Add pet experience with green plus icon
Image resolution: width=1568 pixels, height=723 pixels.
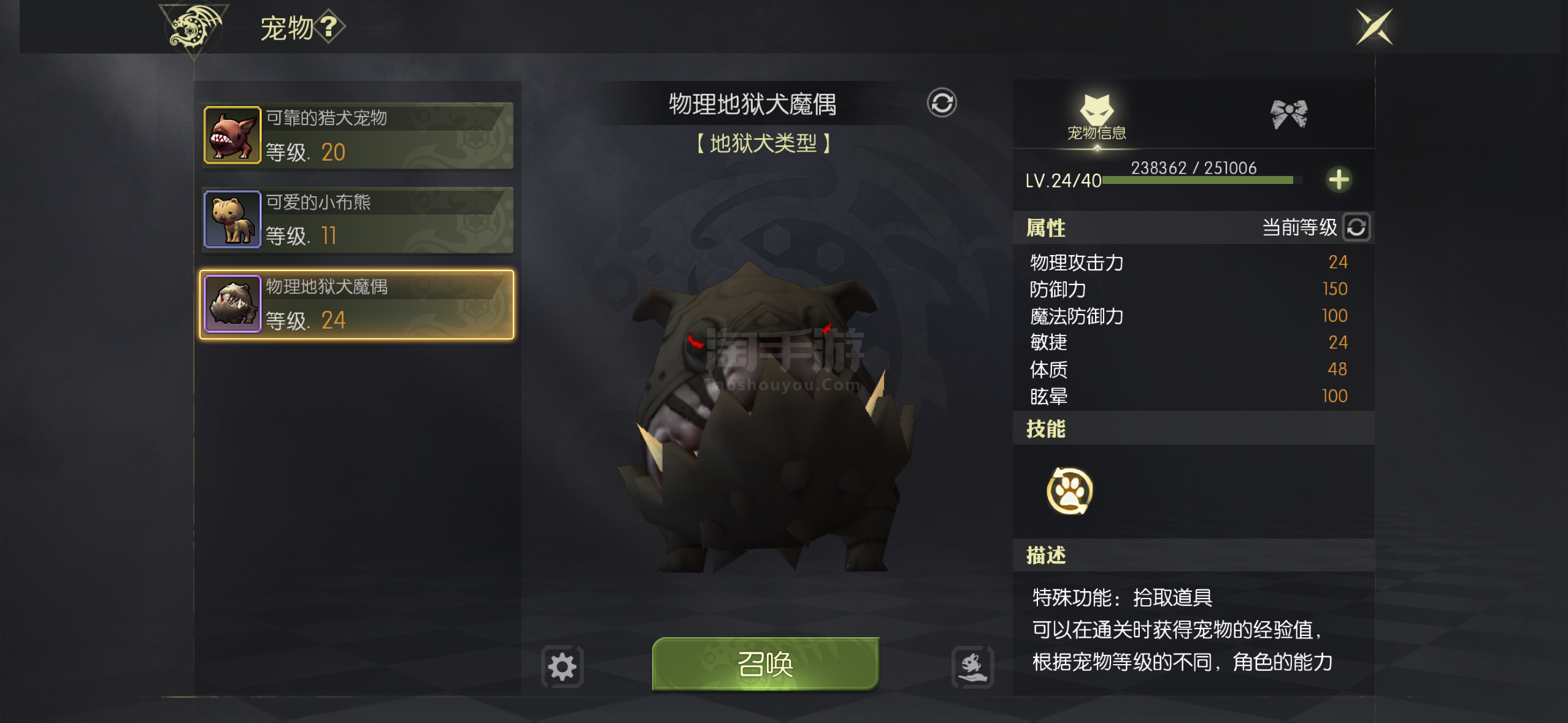pyautogui.click(x=1339, y=180)
